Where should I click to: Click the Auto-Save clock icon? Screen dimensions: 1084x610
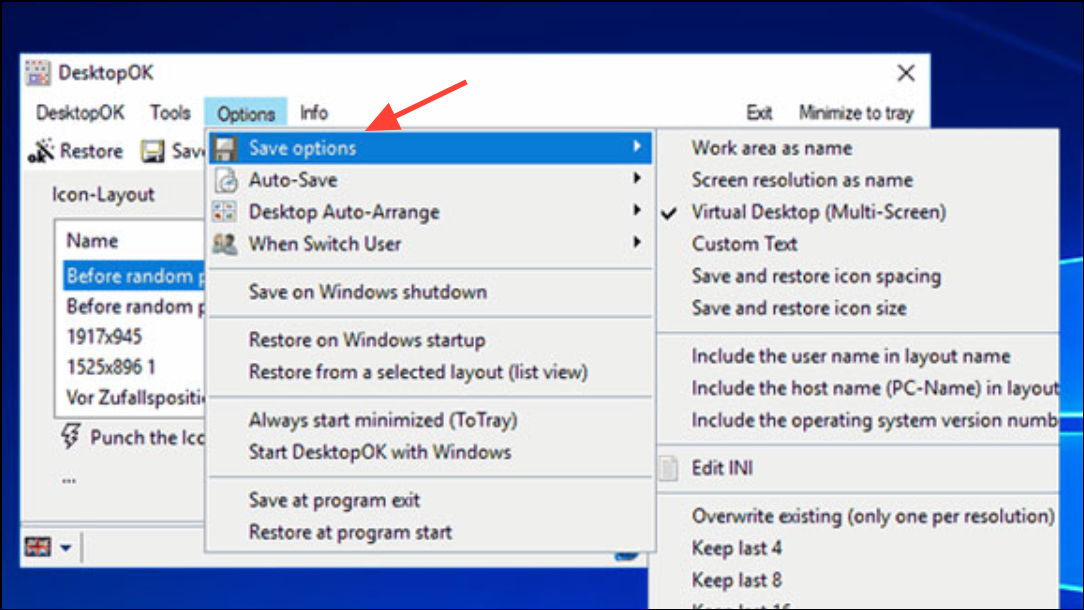coord(225,181)
